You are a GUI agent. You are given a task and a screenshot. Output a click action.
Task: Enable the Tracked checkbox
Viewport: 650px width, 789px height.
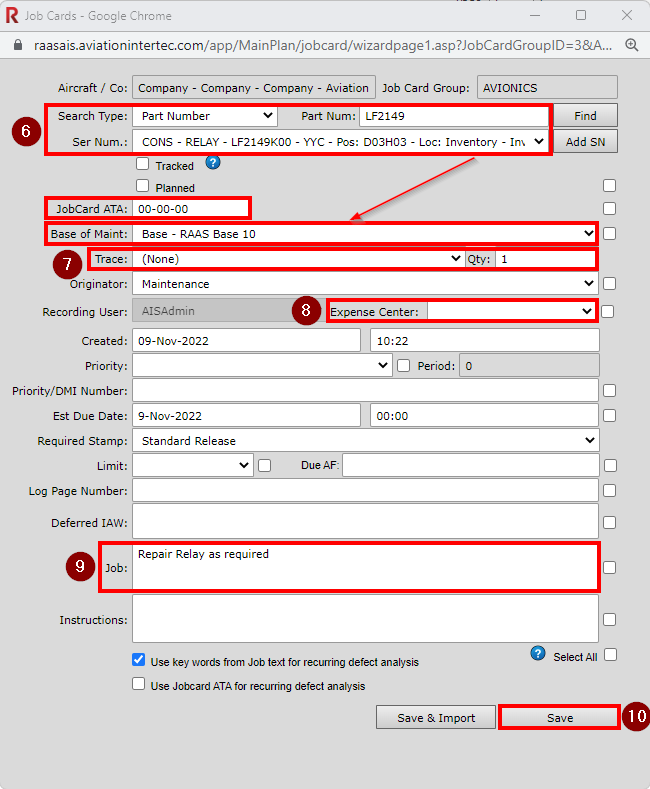[x=143, y=165]
